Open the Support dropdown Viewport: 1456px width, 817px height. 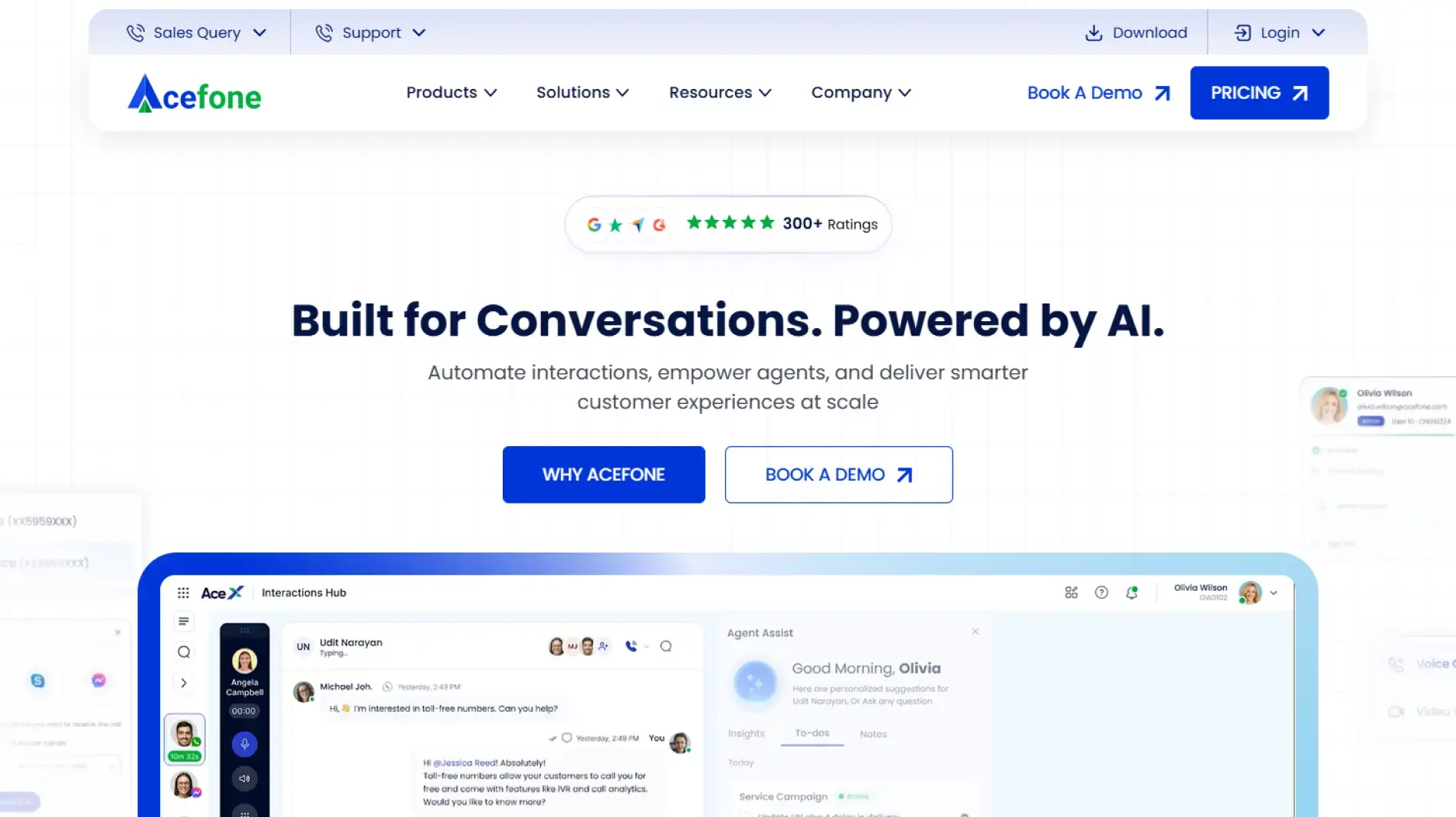(370, 33)
